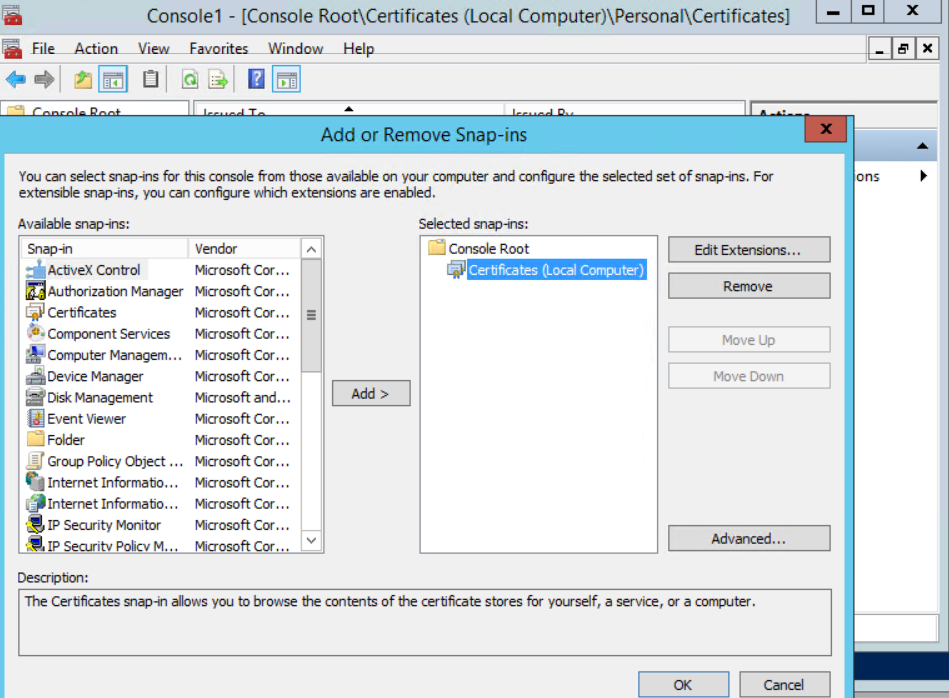Select Console Root in Selected snap-ins
The height and width of the screenshot is (698, 949).
point(488,249)
